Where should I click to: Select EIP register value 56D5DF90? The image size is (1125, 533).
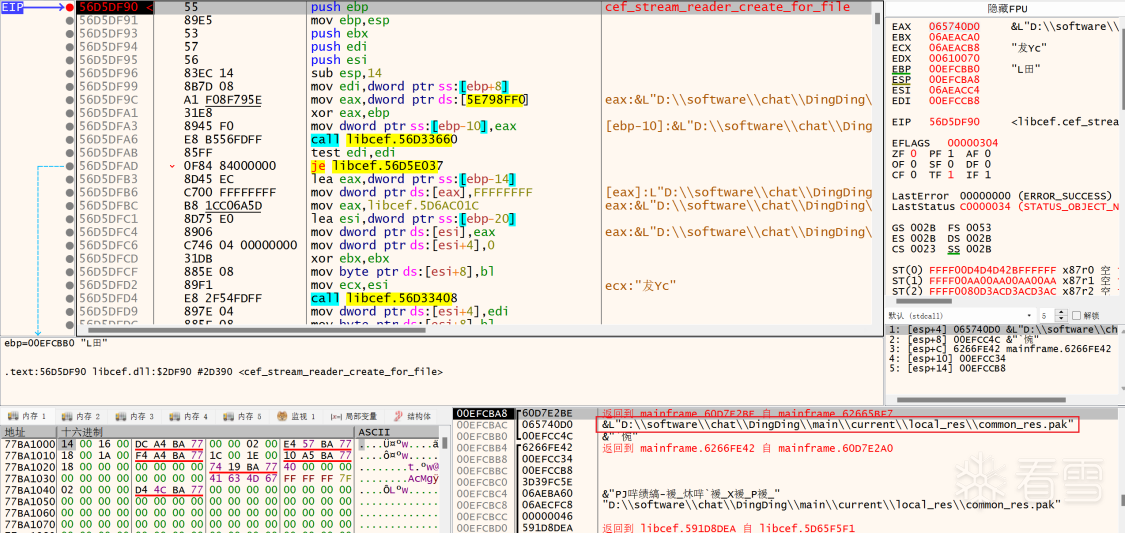tap(953, 122)
